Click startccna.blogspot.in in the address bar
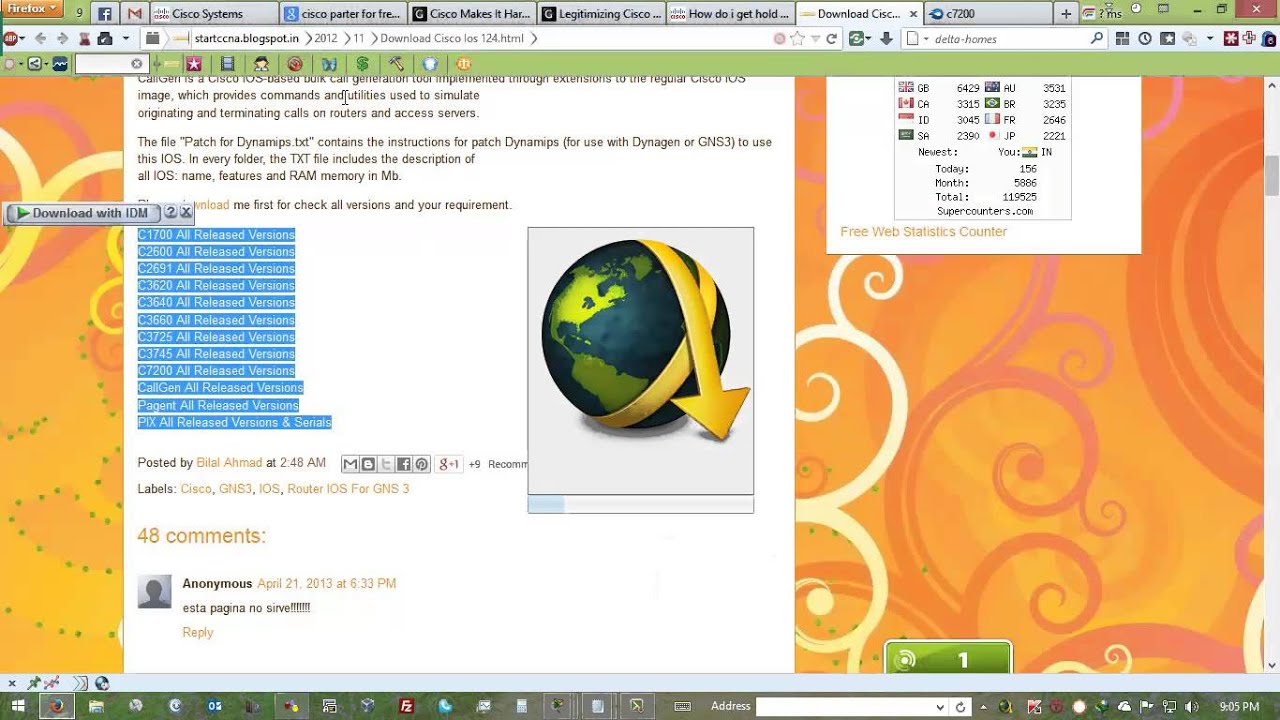Screen dimensions: 1280x720 246,38
